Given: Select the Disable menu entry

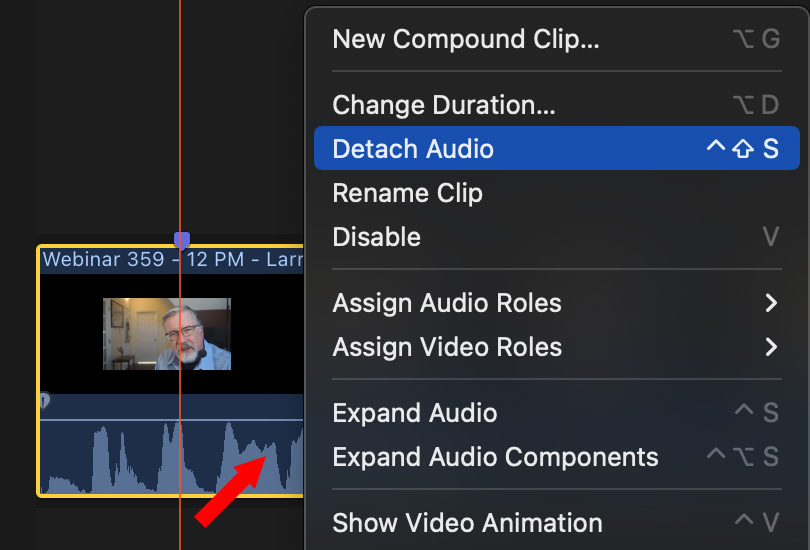Looking at the screenshot, I should click(x=376, y=237).
